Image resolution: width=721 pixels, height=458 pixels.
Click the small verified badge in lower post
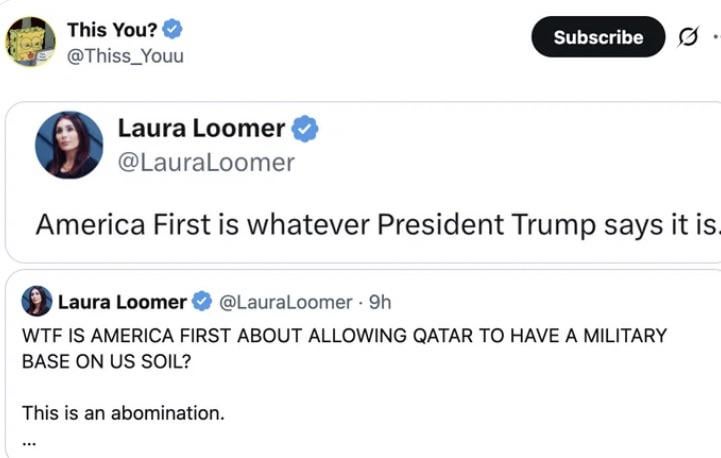point(201,302)
